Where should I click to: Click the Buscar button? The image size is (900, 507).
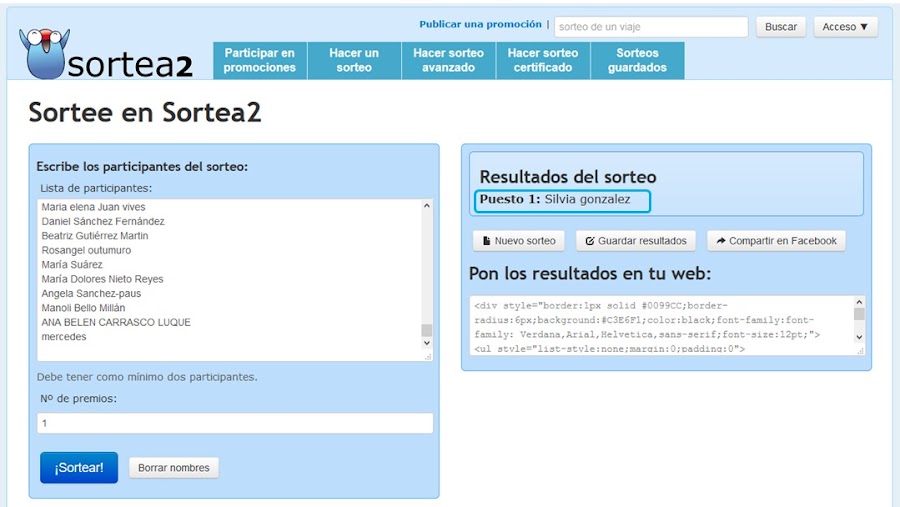[x=781, y=27]
